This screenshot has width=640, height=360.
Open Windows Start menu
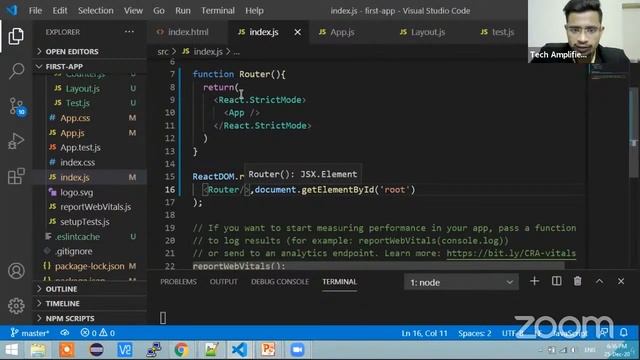point(11,350)
